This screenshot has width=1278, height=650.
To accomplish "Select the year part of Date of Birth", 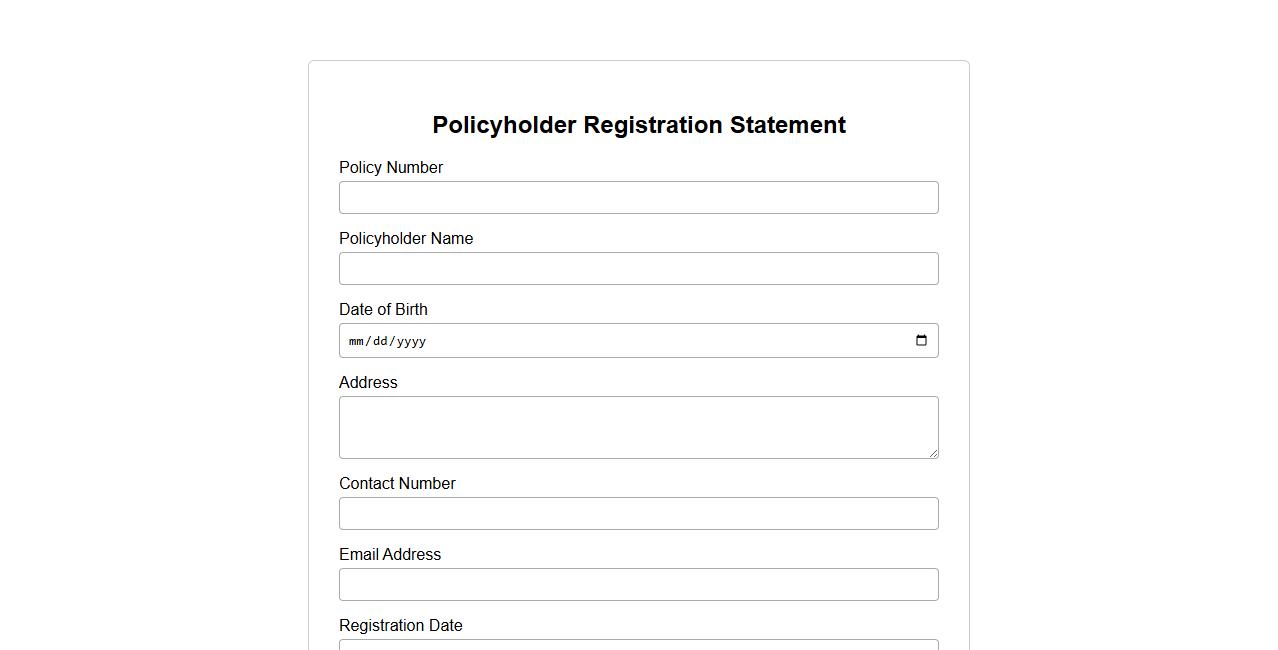I will point(410,341).
